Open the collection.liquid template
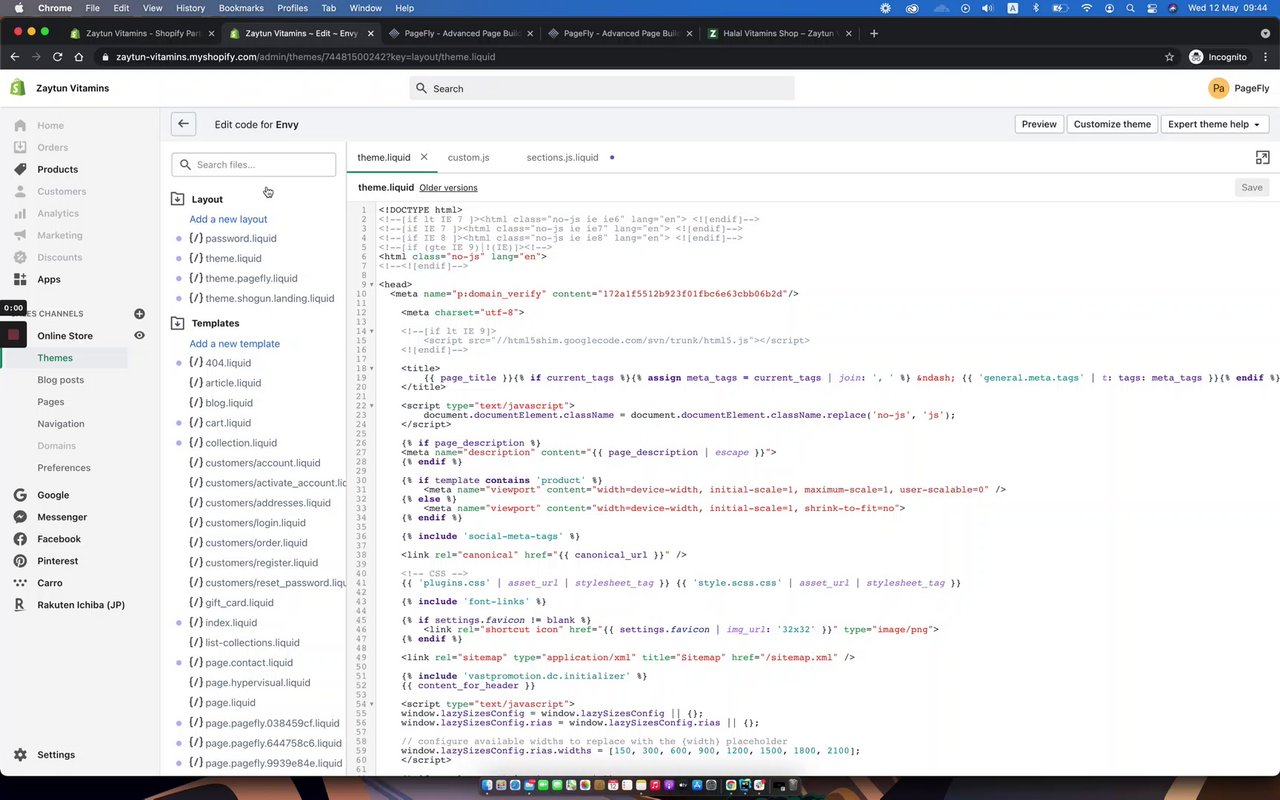Screen dimensions: 1280x800 241,443
